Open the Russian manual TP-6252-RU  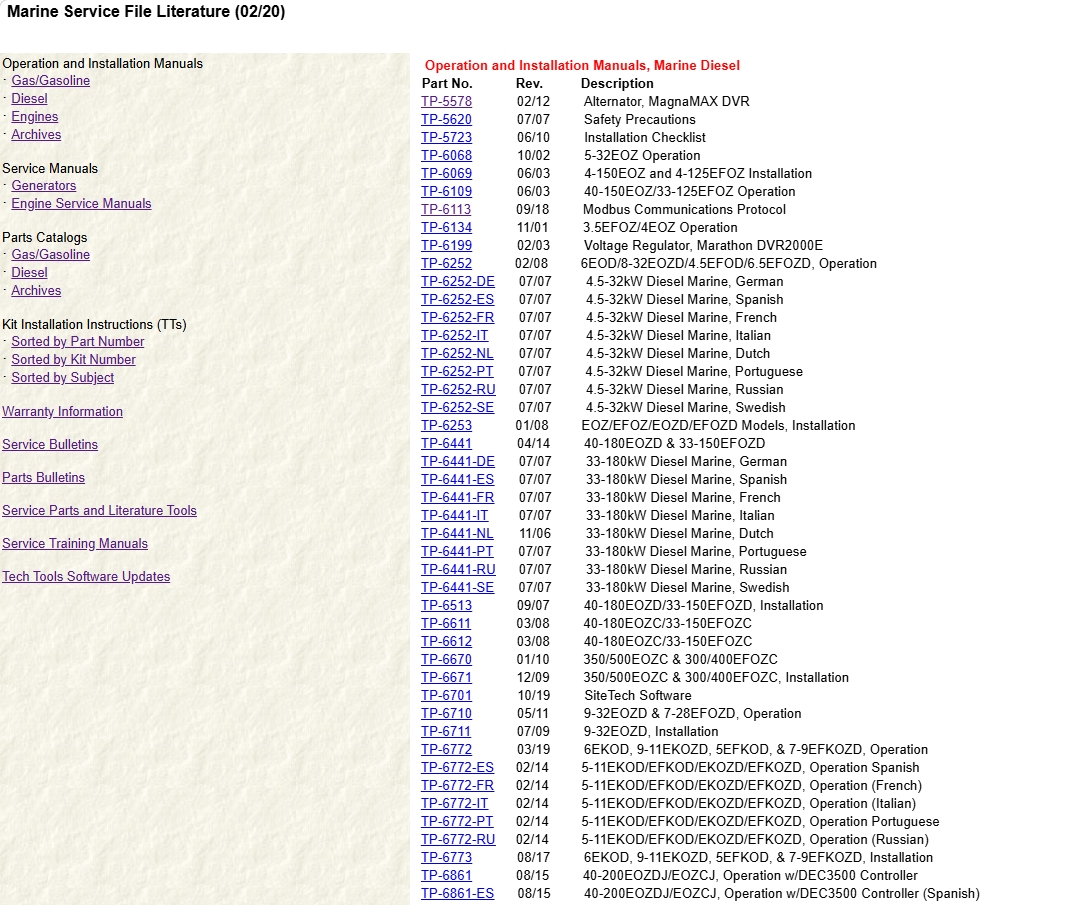[x=458, y=390]
